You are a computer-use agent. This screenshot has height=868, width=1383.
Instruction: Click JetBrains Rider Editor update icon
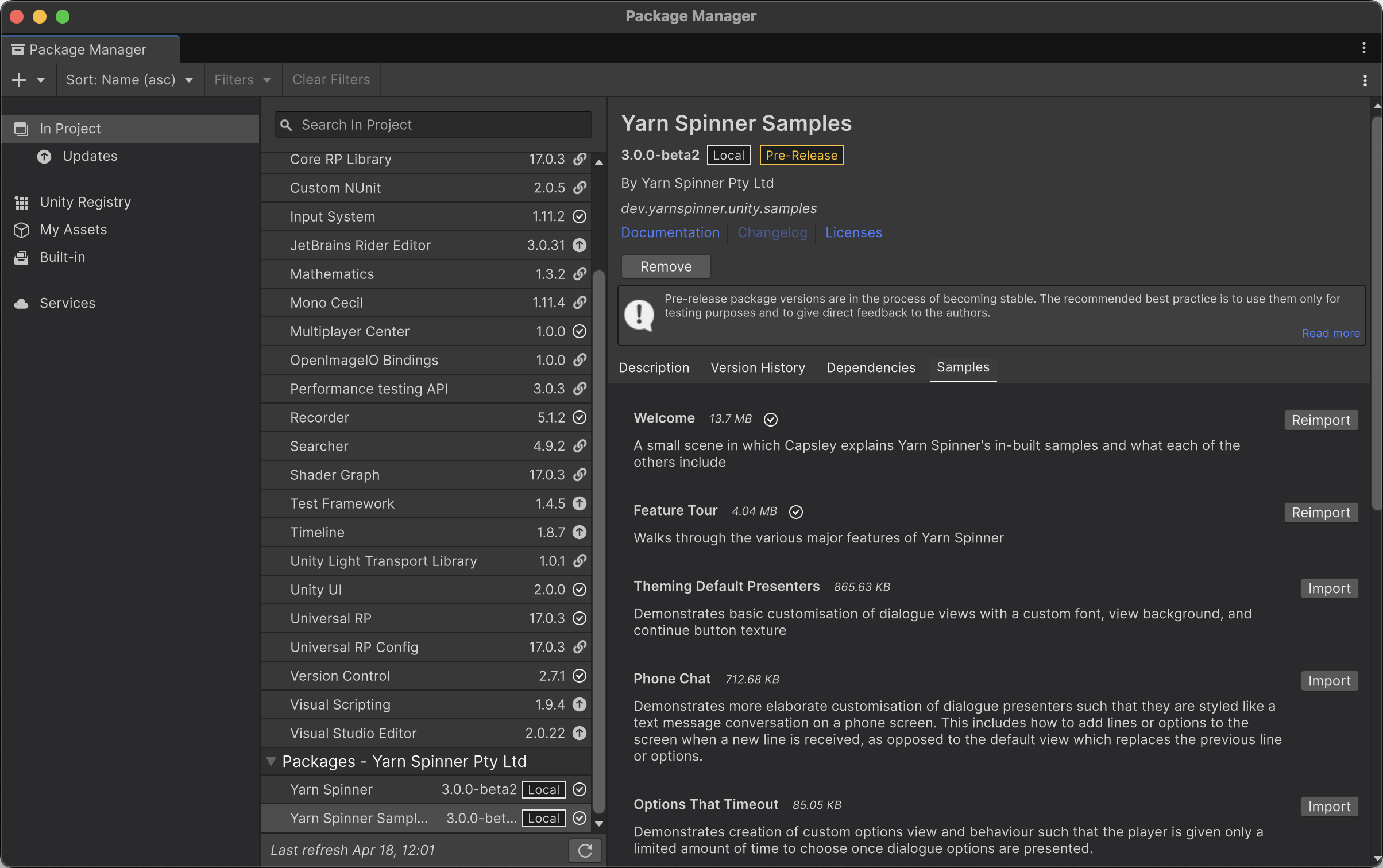[x=580, y=245]
